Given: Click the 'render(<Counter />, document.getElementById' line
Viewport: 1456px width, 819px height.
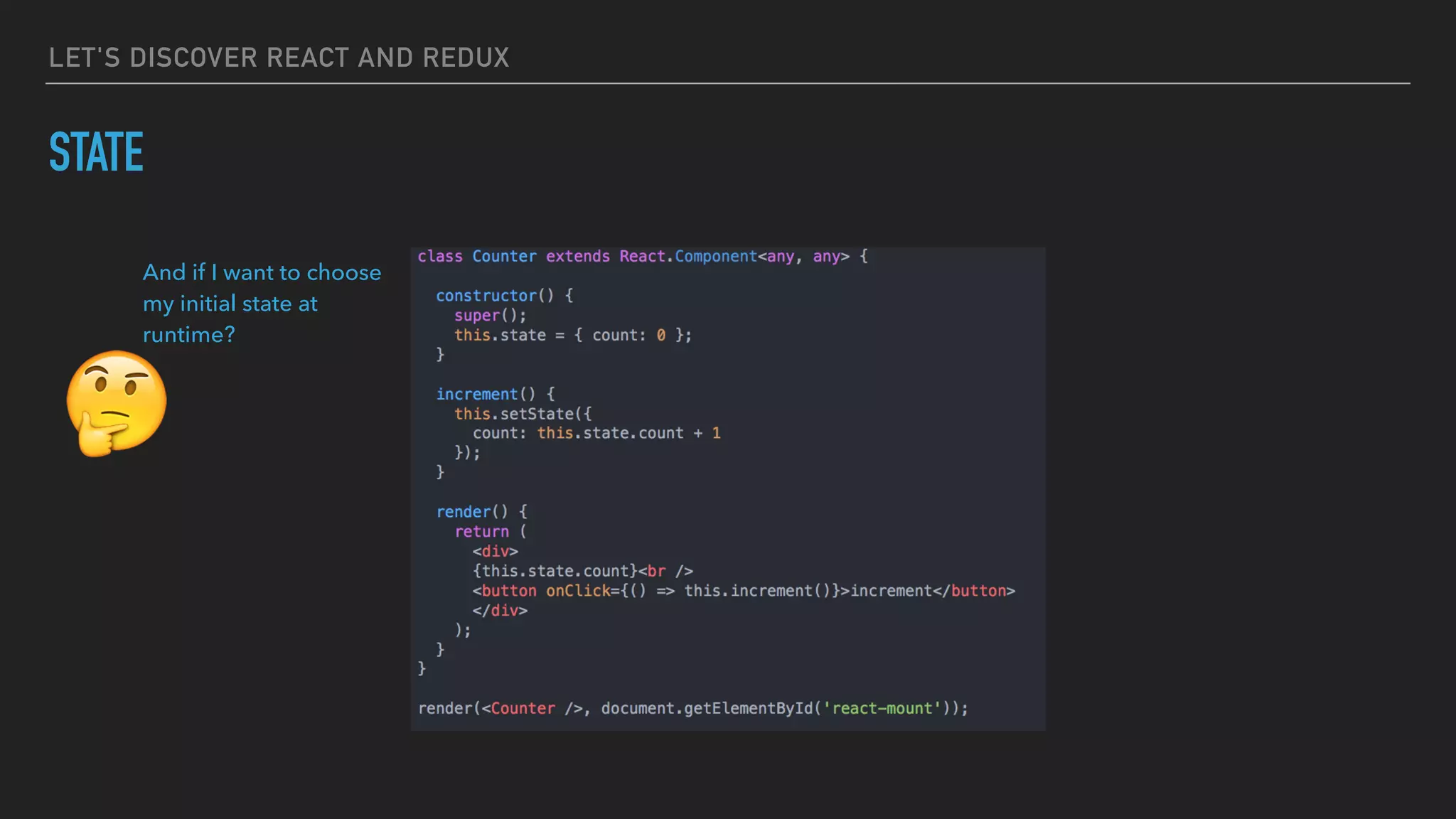Looking at the screenshot, I should pos(693,708).
